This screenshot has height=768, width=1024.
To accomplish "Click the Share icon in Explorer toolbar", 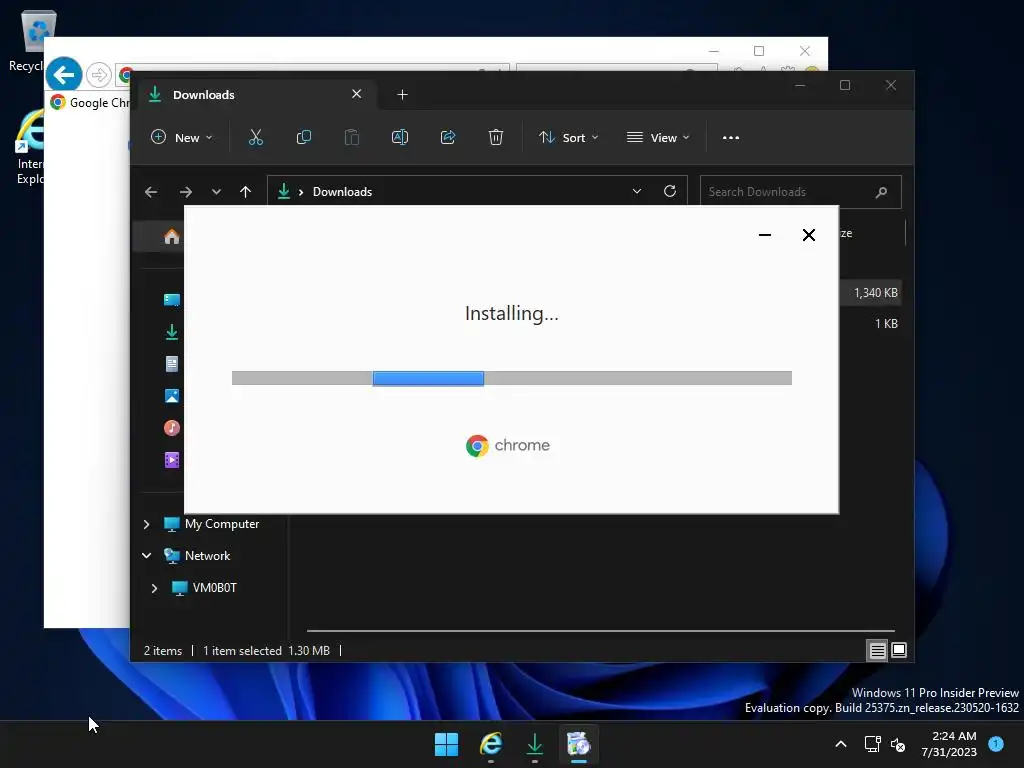I will point(448,137).
